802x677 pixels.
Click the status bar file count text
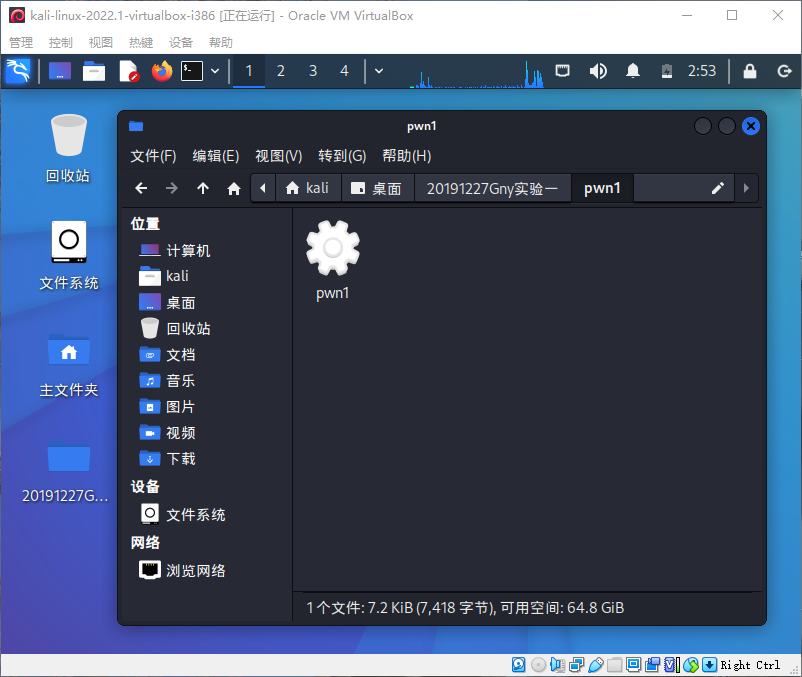coord(465,607)
